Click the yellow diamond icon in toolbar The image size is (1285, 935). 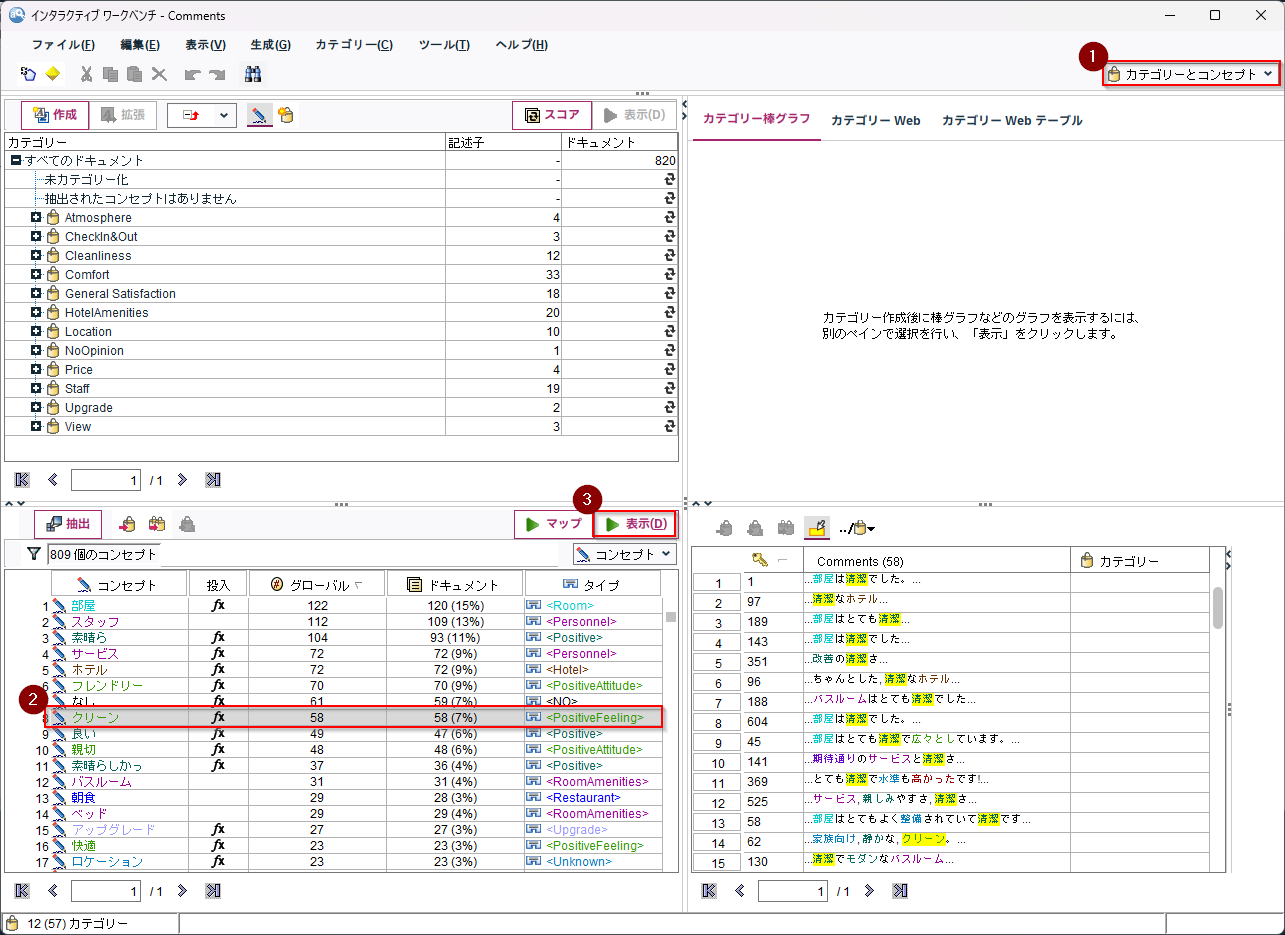coord(52,74)
